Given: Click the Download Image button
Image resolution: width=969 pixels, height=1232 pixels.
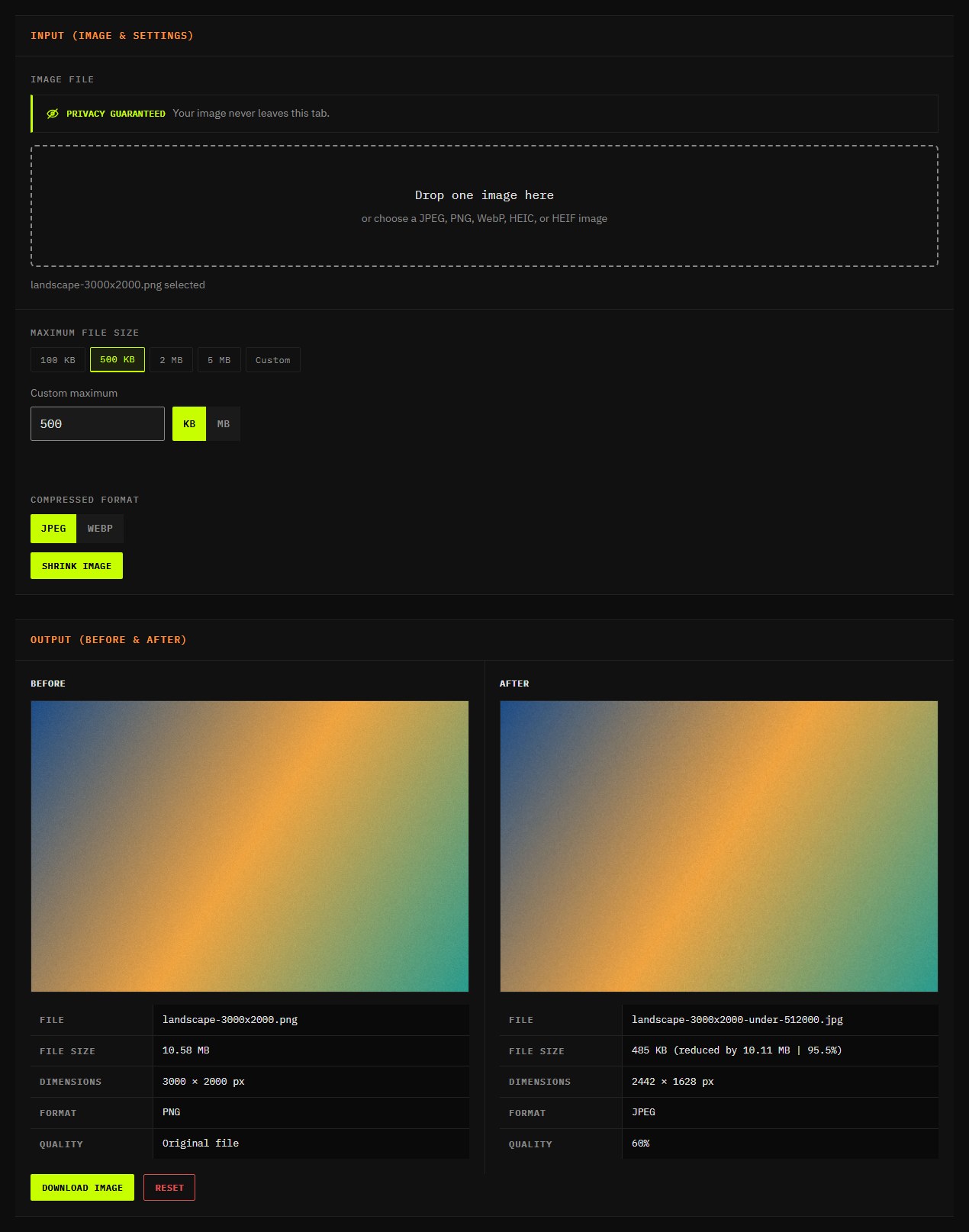Looking at the screenshot, I should coord(82,1188).
